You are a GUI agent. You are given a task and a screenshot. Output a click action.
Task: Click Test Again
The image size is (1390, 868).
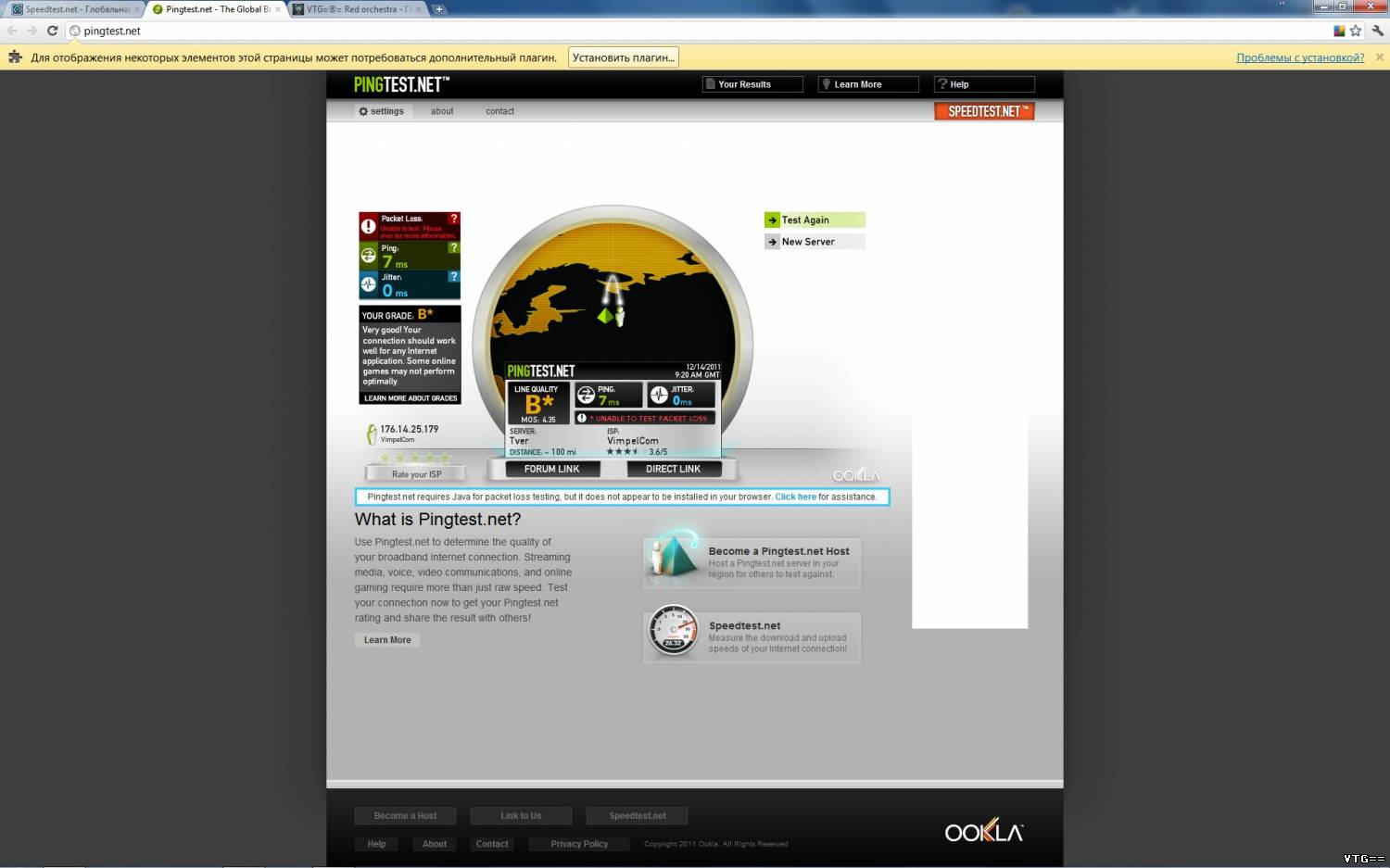pyautogui.click(x=815, y=220)
